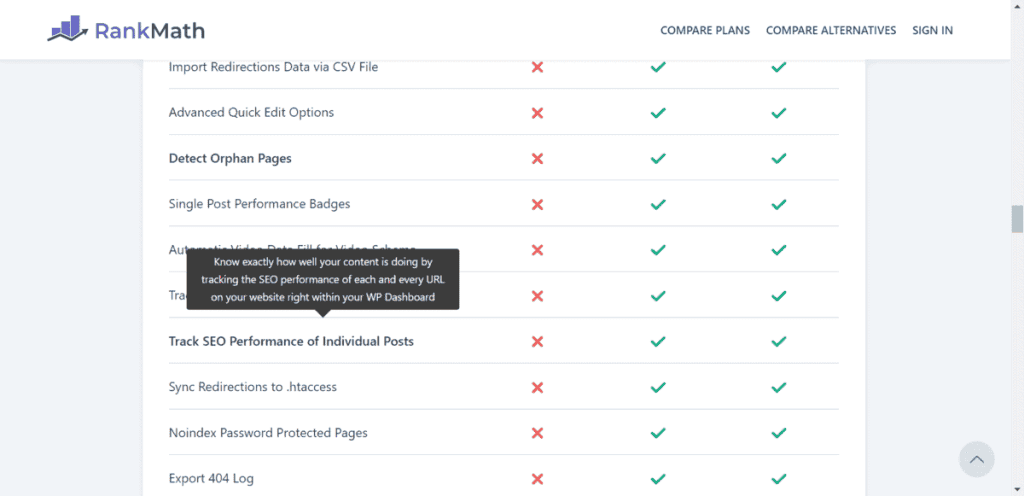Click the red cross for Detect Orphan Pages
This screenshot has width=1024, height=496.
pyautogui.click(x=537, y=158)
